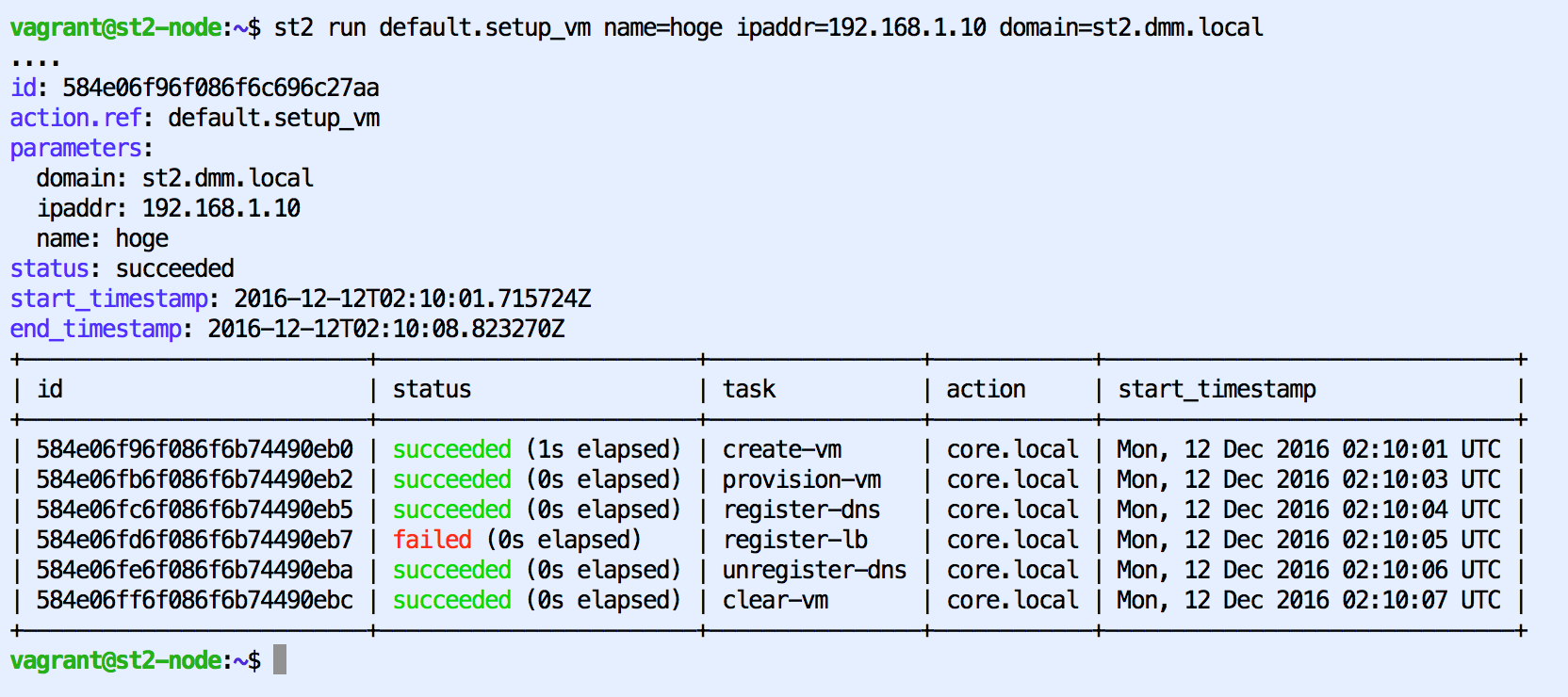Select task id 584e06fd6f086f6b74490eb7
Viewport: 1568px width, 697px height.
(195, 540)
